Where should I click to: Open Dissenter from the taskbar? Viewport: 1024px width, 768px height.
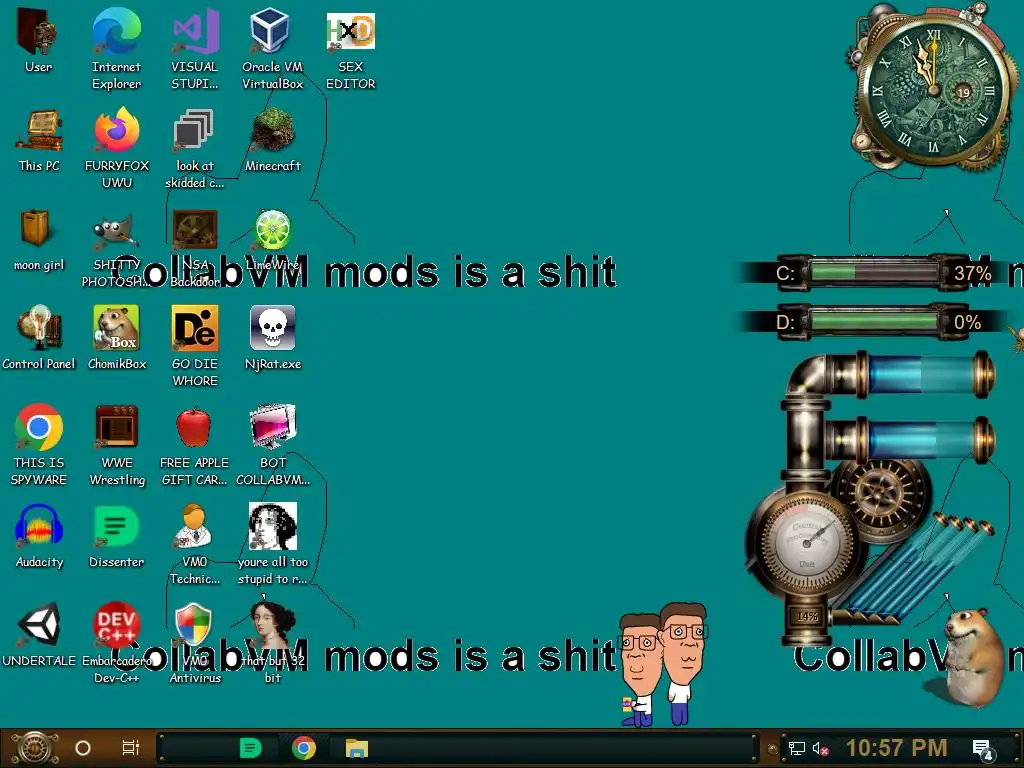coord(251,748)
